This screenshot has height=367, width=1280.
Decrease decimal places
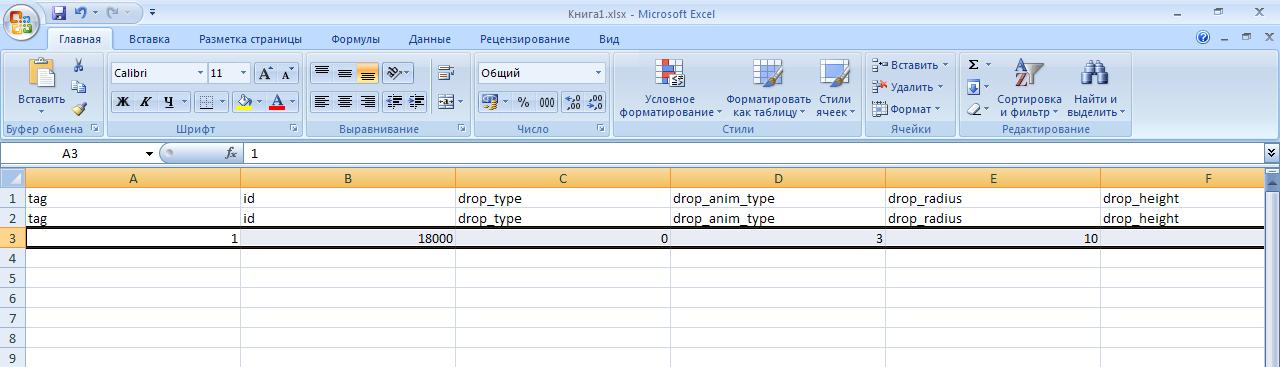(x=595, y=102)
